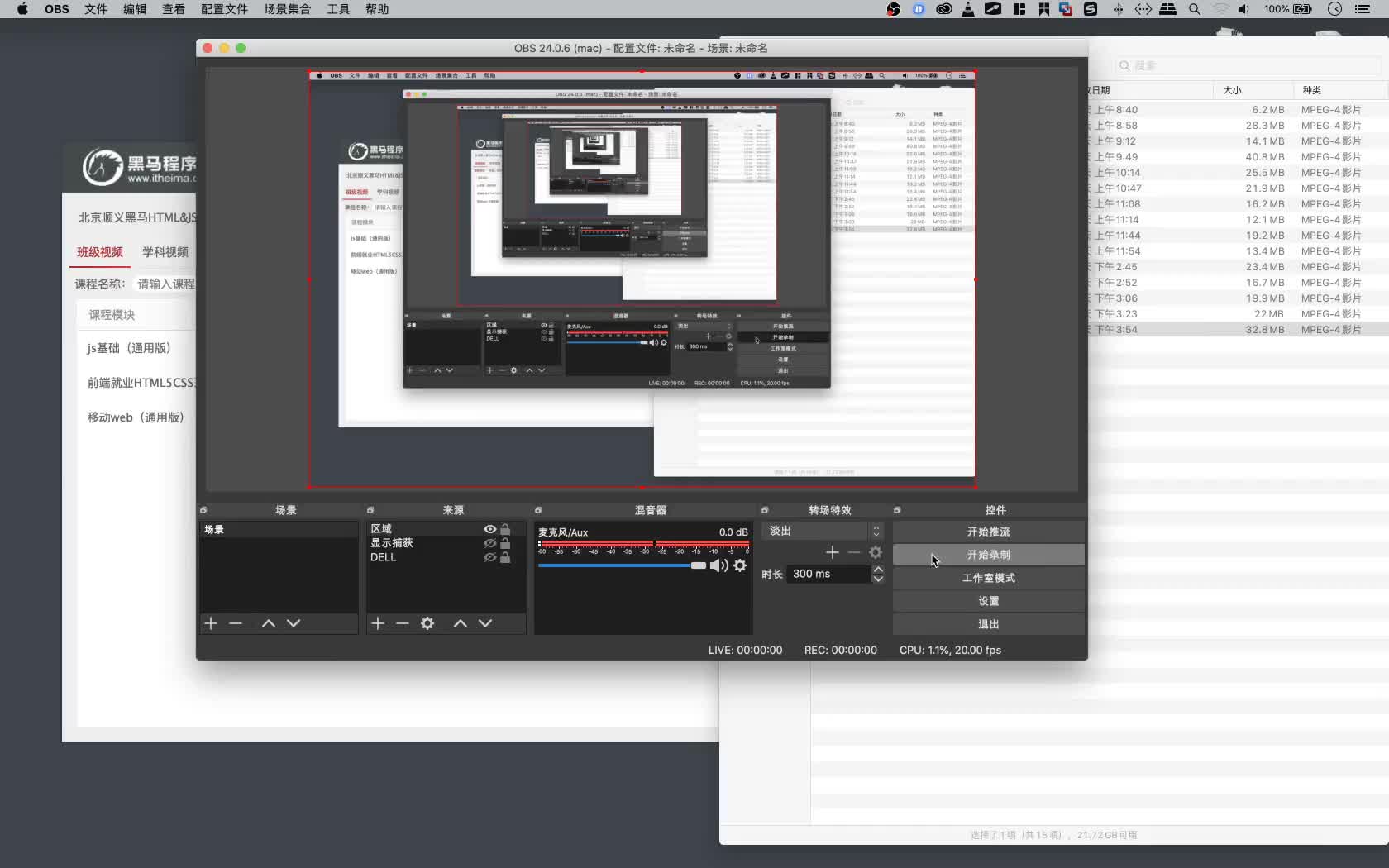The image size is (1389, 868).
Task: Open 场景集合 menu
Action: click(x=287, y=9)
